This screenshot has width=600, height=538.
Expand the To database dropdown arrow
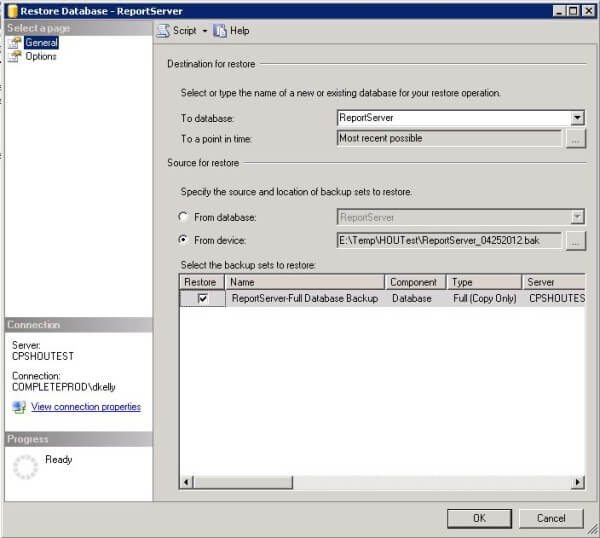(577, 118)
